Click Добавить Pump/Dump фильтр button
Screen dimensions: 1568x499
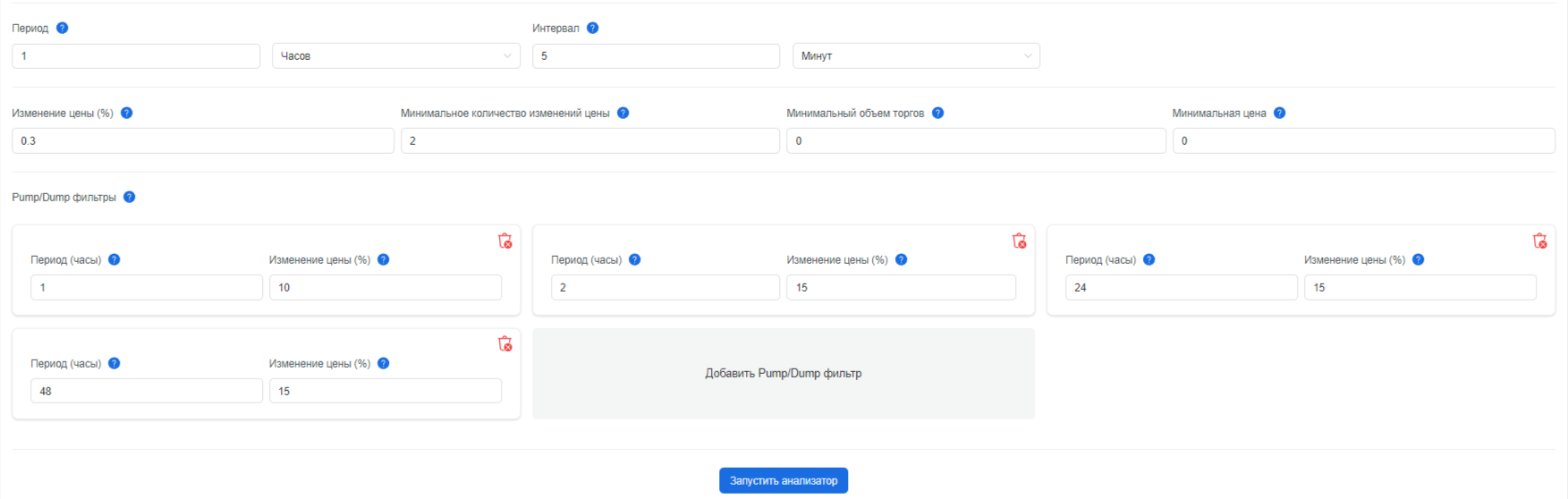[x=784, y=373]
